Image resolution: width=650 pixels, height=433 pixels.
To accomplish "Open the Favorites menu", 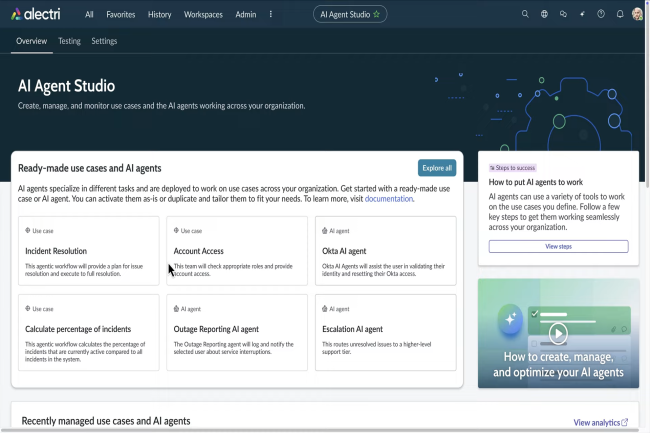I will [120, 15].
